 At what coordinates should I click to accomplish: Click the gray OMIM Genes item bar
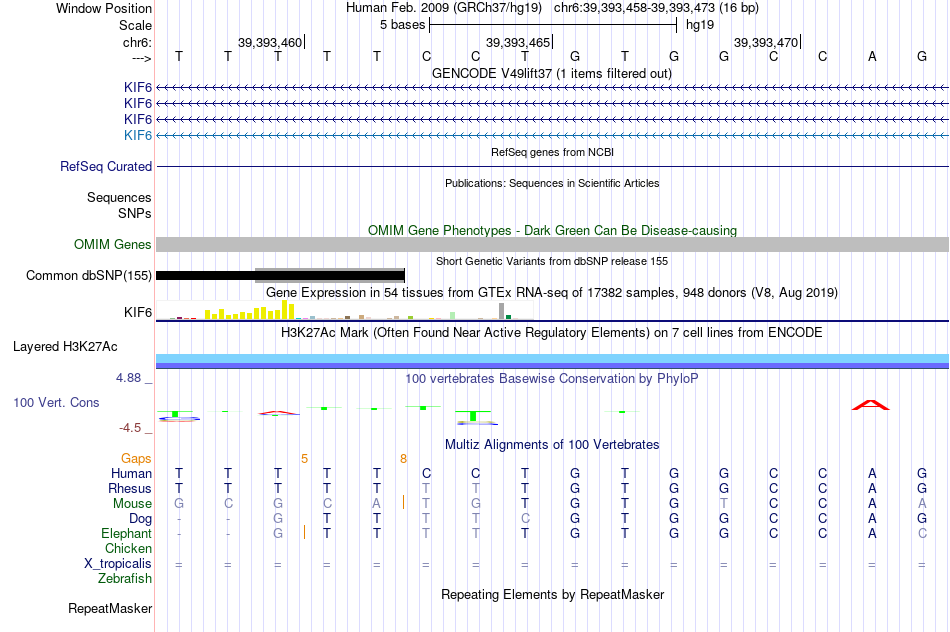[x=552, y=244]
